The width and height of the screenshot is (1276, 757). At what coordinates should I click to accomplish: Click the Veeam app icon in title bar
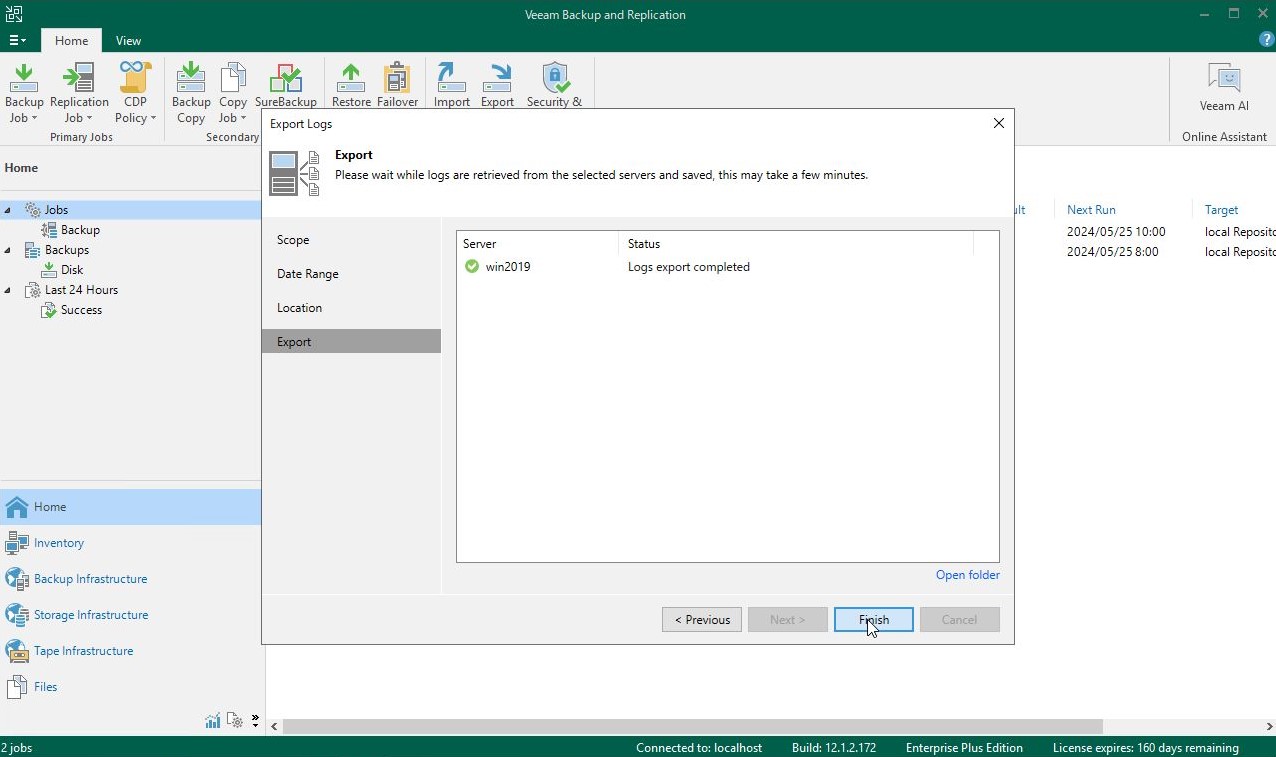pos(14,14)
